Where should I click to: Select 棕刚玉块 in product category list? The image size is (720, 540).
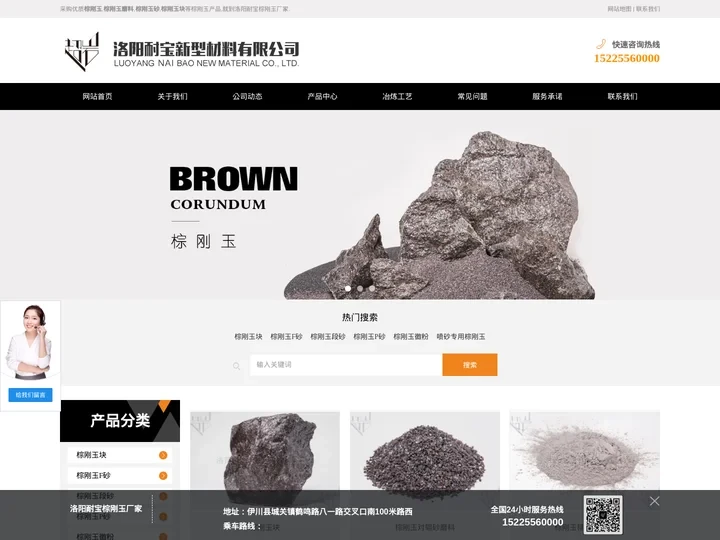[x=120, y=455]
